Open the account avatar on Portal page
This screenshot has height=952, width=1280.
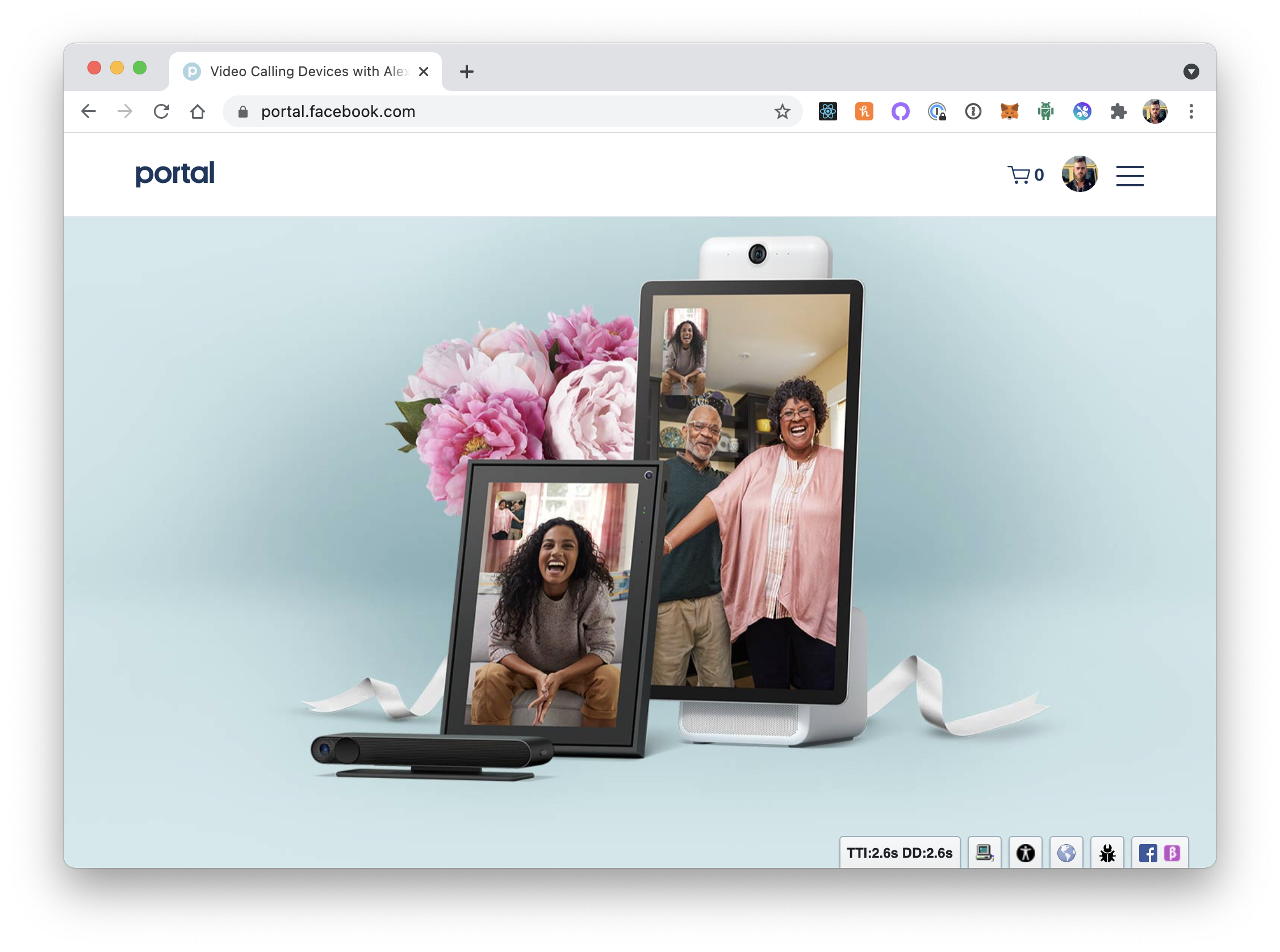(1080, 174)
